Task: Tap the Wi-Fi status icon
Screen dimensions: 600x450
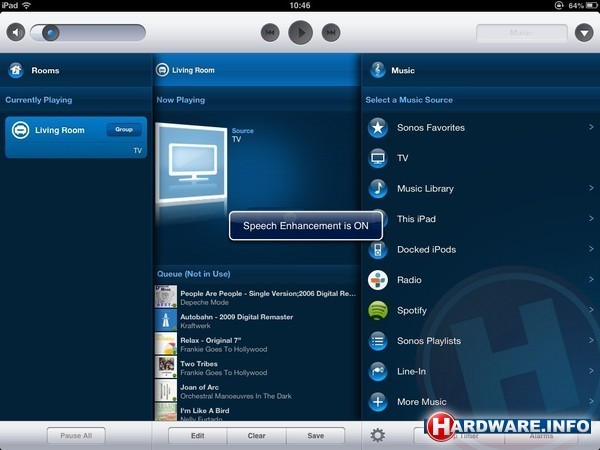Action: (26, 5)
